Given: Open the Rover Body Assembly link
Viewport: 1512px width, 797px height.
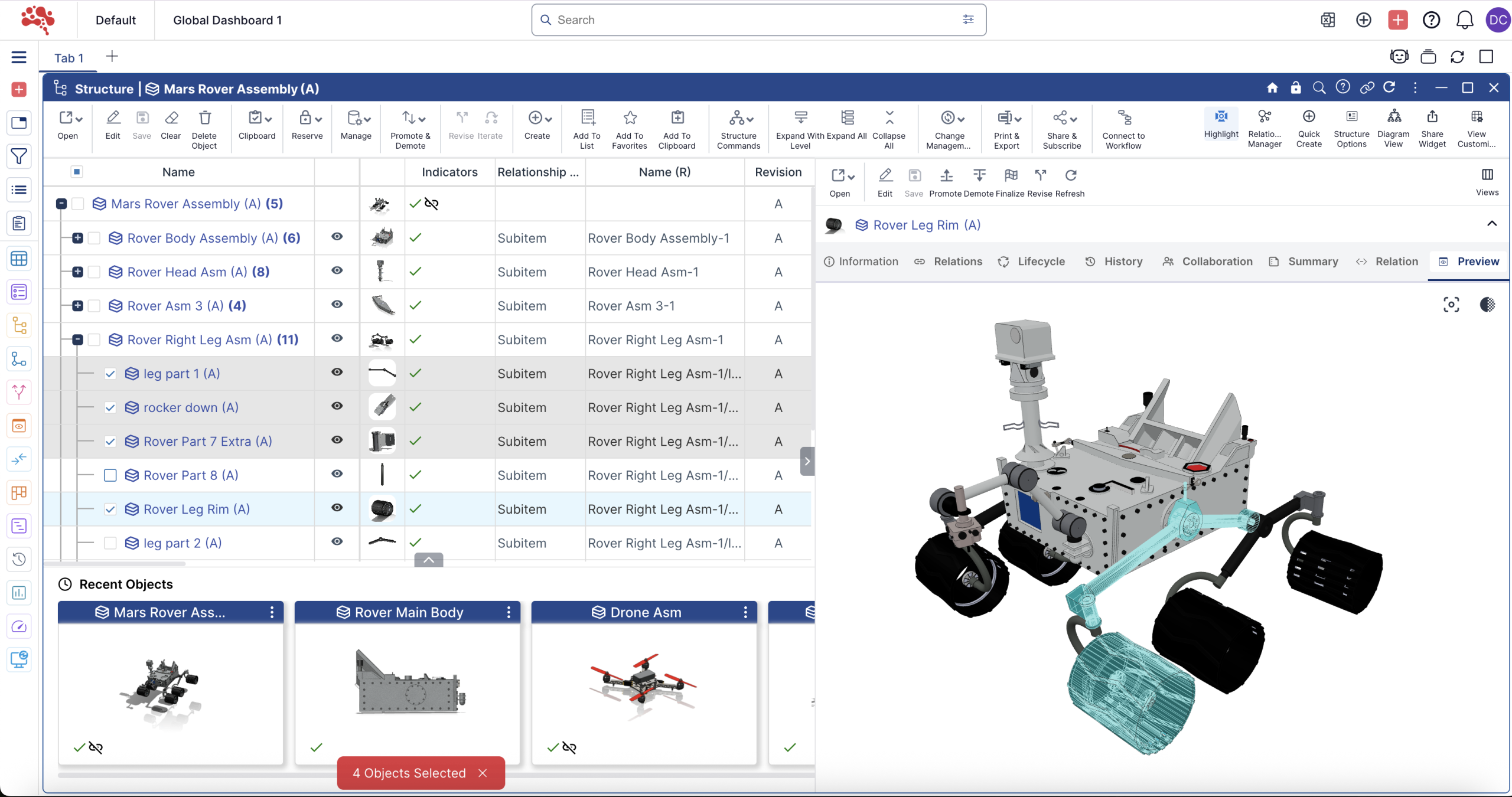Looking at the screenshot, I should click(x=202, y=238).
